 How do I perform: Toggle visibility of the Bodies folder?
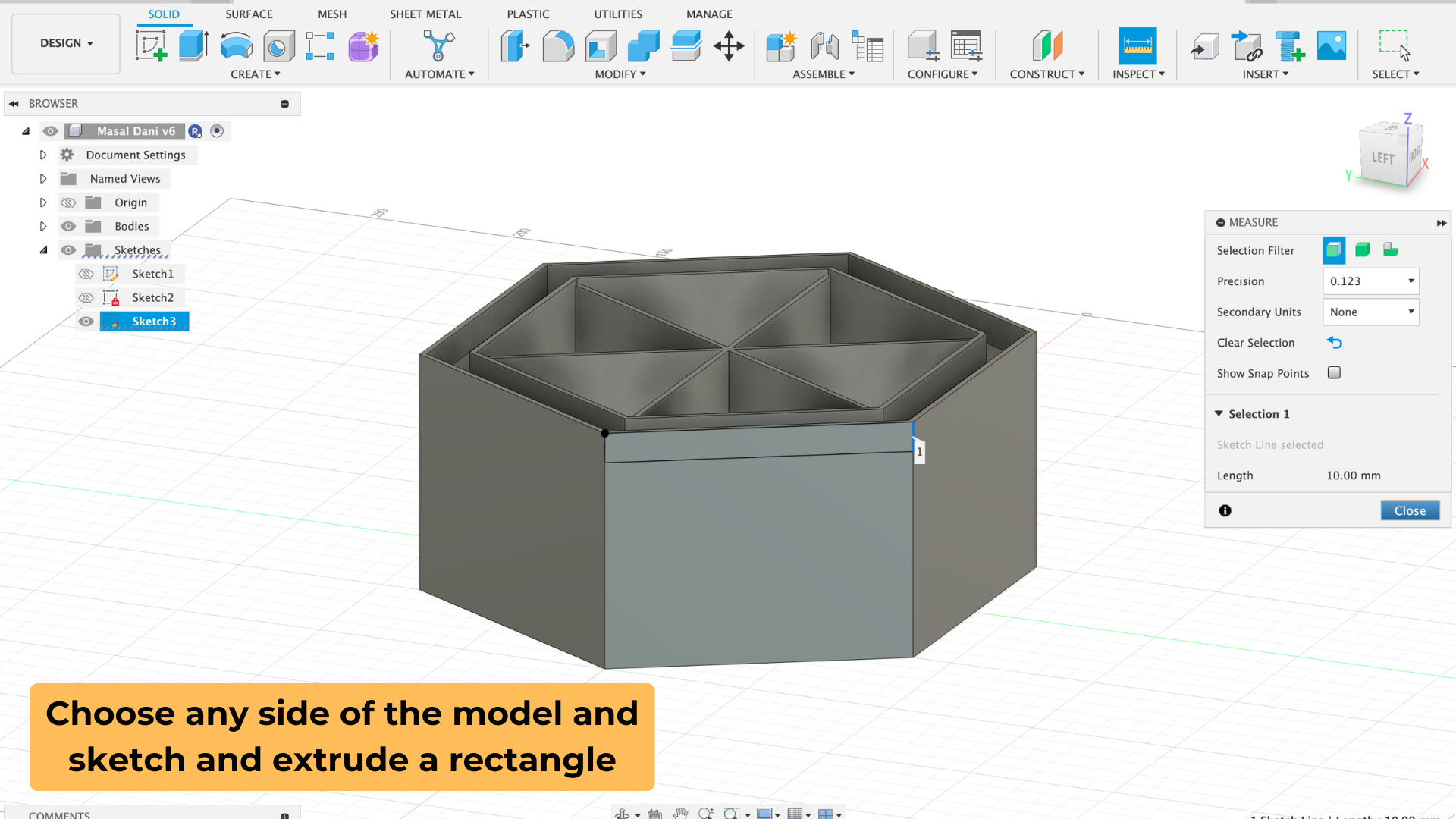68,226
